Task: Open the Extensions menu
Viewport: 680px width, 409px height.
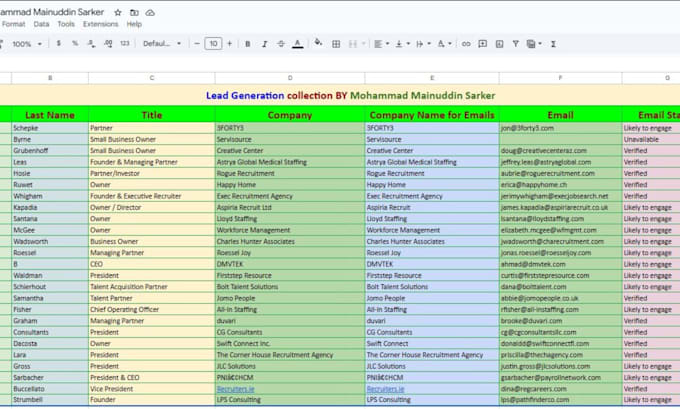Action: coord(101,24)
